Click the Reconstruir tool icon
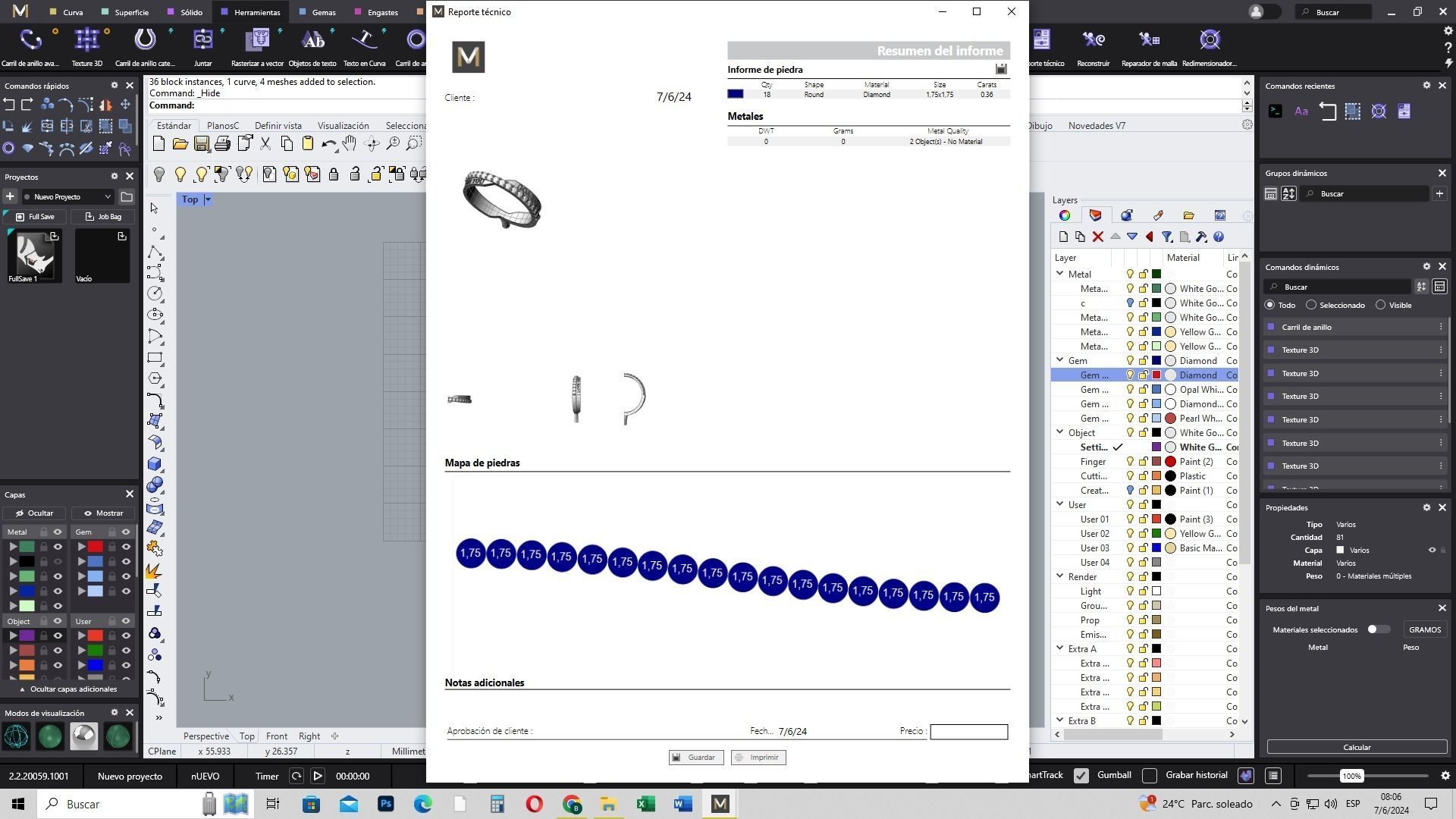Screen dimensions: 1456x819 tap(1093, 40)
